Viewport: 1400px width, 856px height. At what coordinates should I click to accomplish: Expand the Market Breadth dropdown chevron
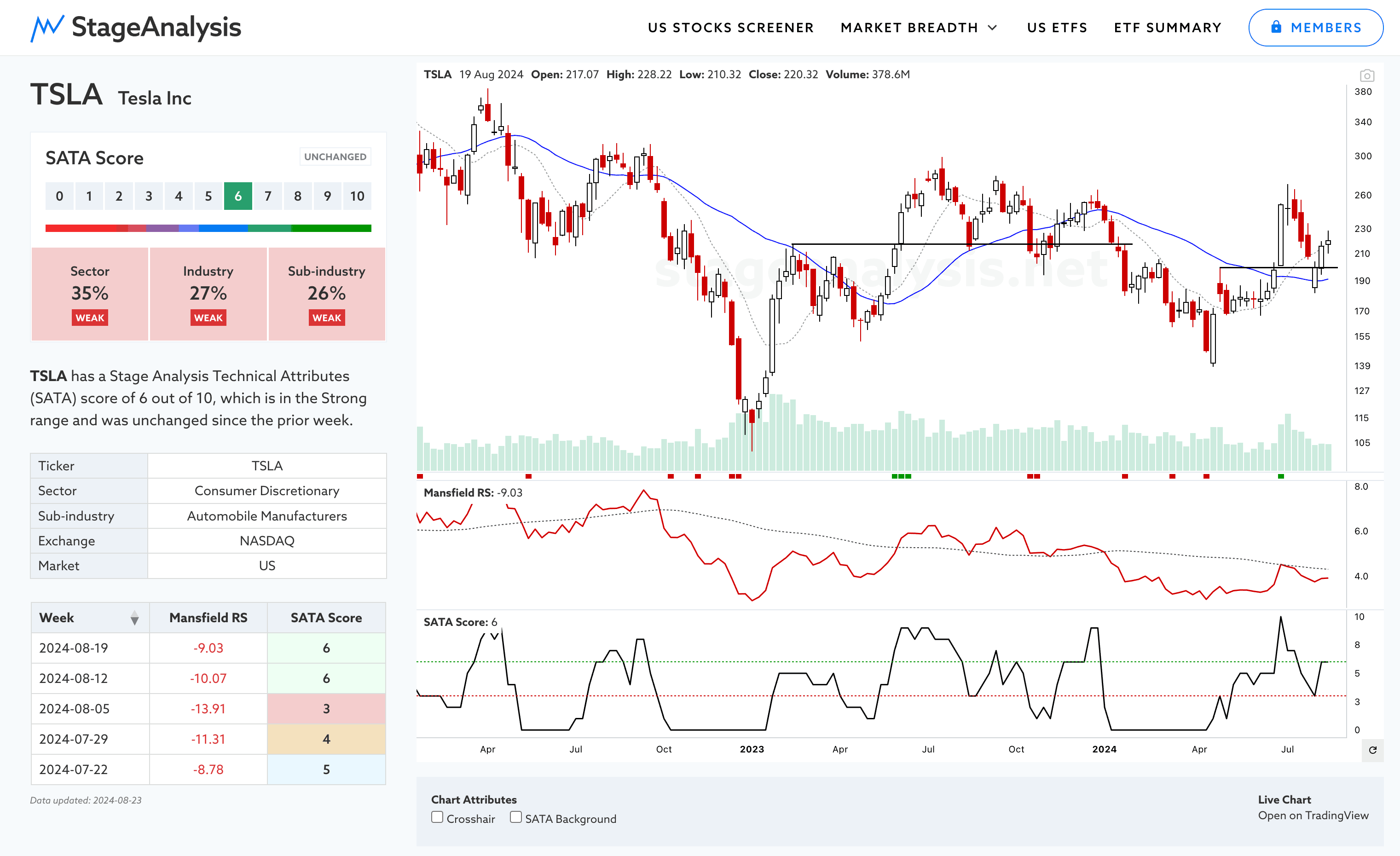(x=992, y=28)
